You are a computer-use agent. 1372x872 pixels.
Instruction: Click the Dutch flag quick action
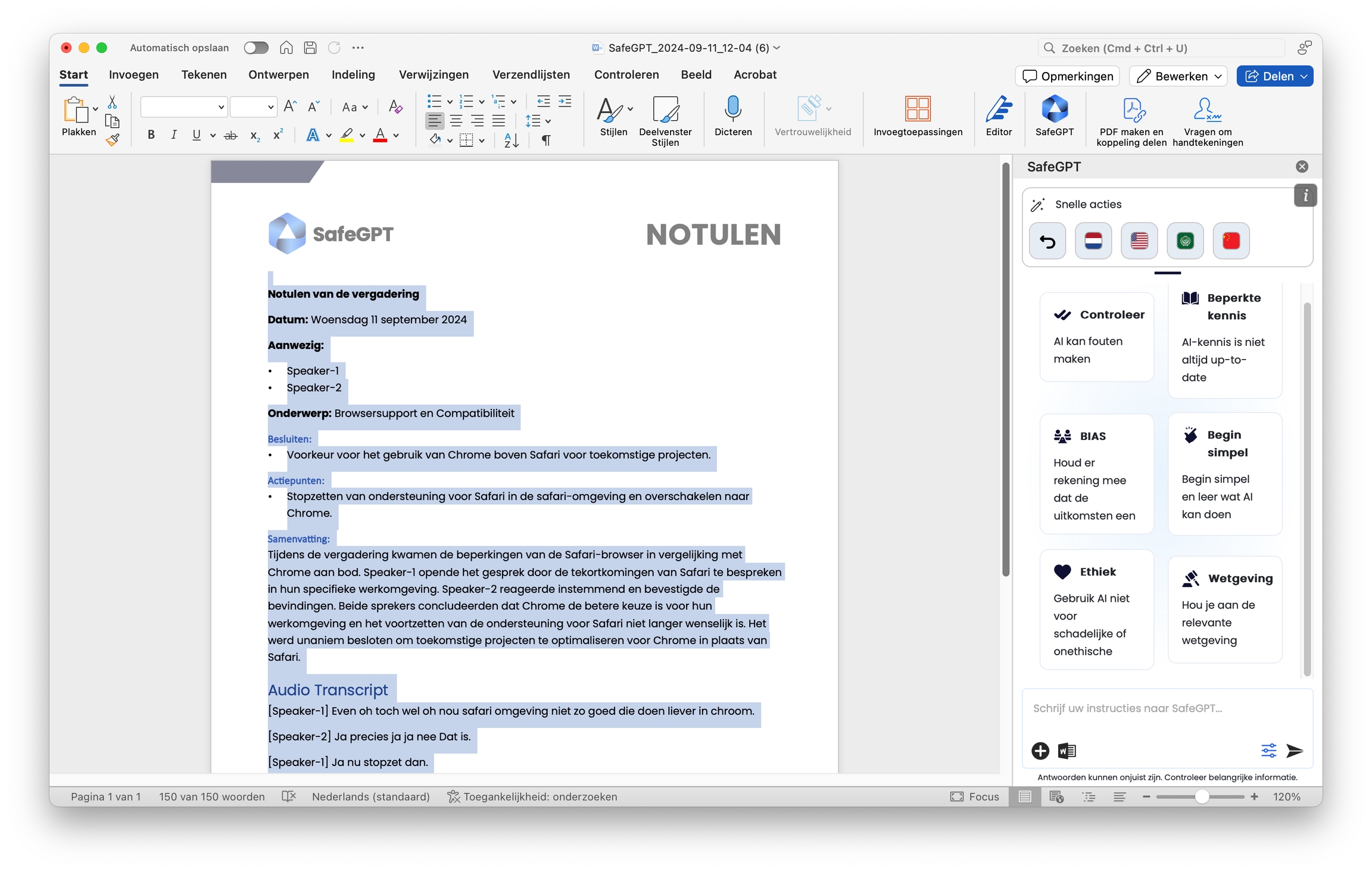[1093, 241]
